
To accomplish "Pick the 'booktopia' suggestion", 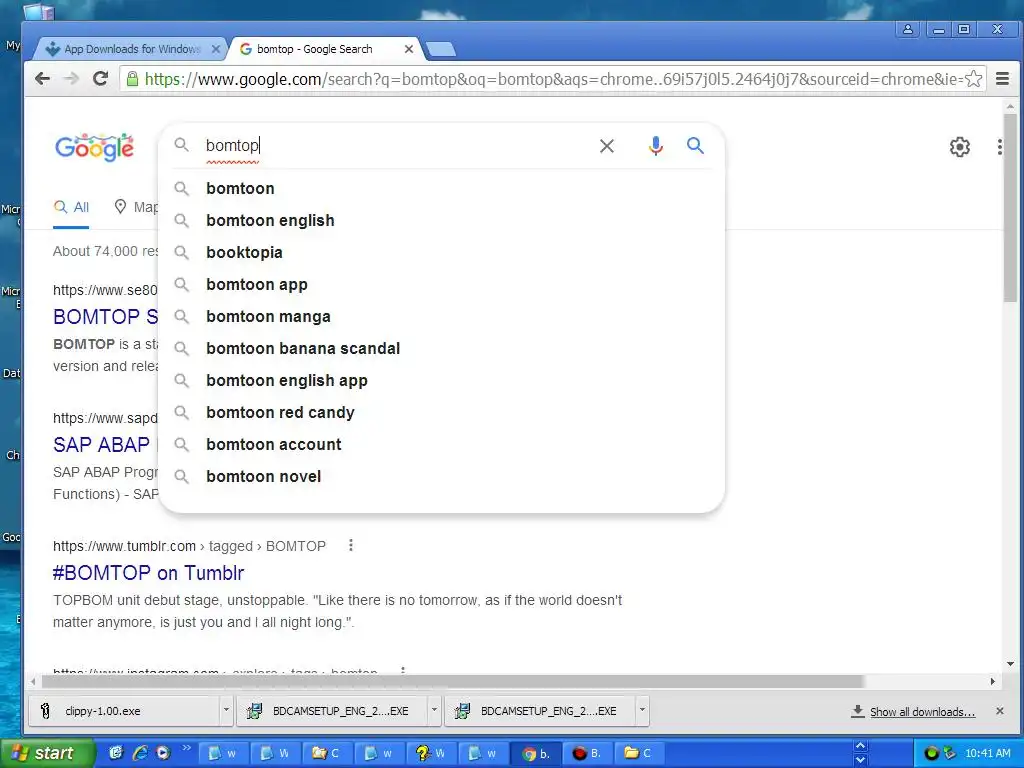I will (x=441, y=253).
